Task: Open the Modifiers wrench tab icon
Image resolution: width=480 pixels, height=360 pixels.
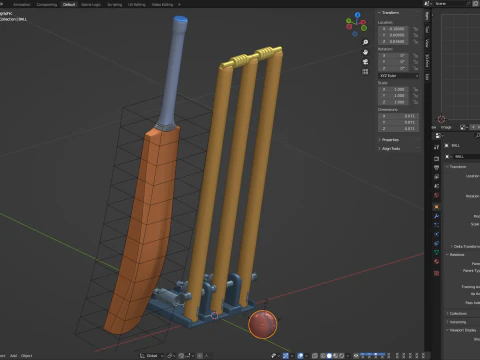Action: click(x=436, y=216)
